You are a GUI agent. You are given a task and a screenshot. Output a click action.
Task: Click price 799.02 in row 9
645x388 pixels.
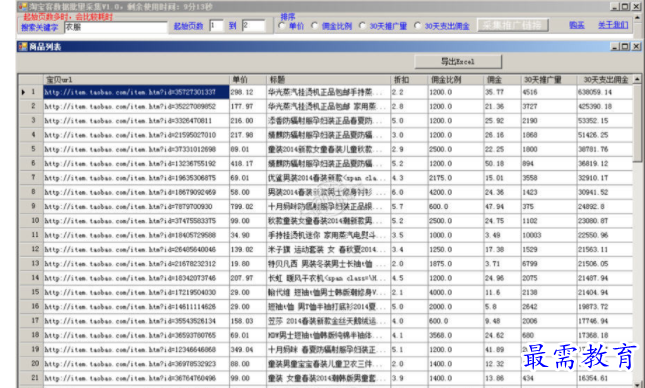pyautogui.click(x=248, y=207)
